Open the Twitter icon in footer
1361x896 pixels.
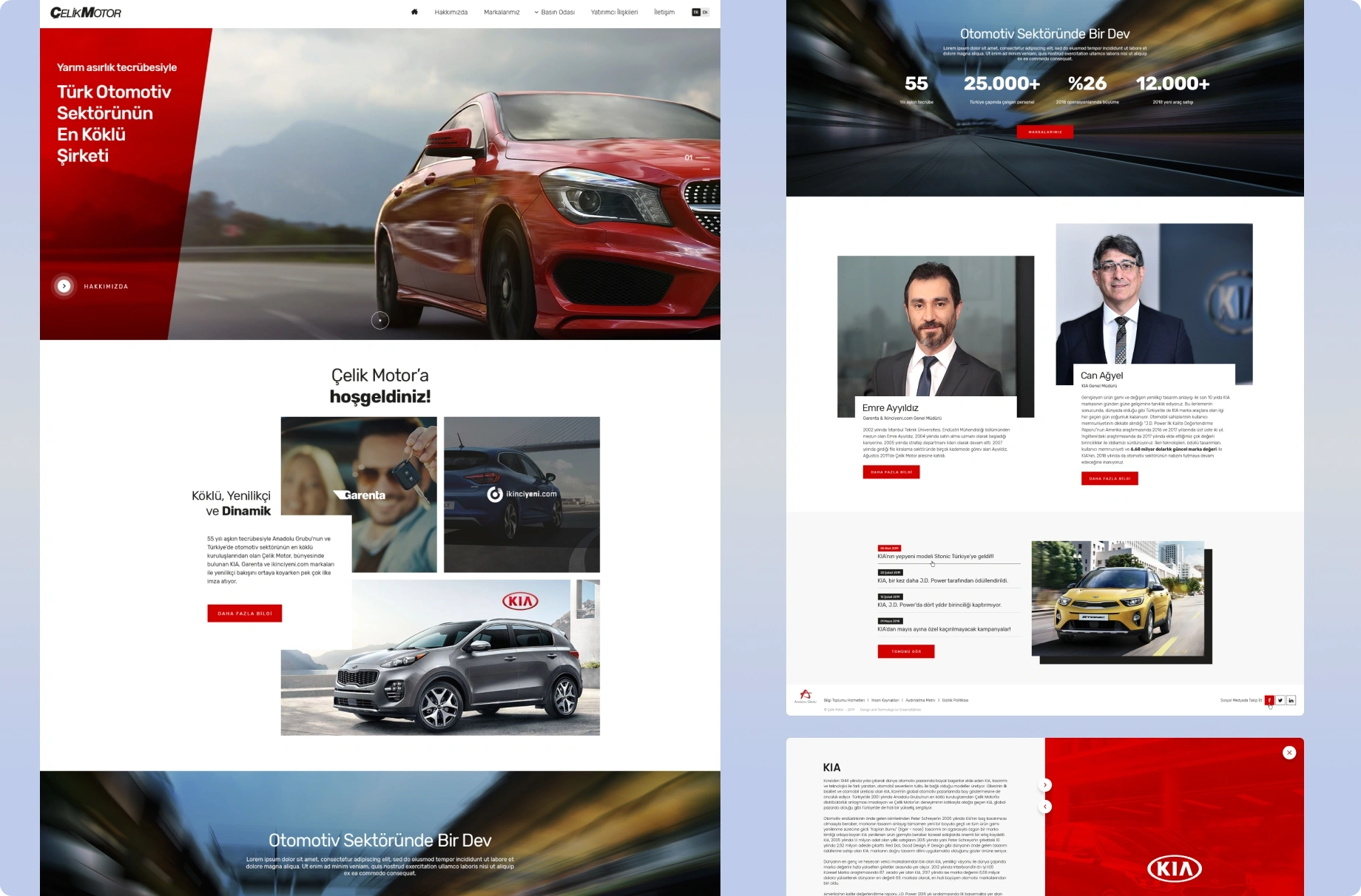1280,700
